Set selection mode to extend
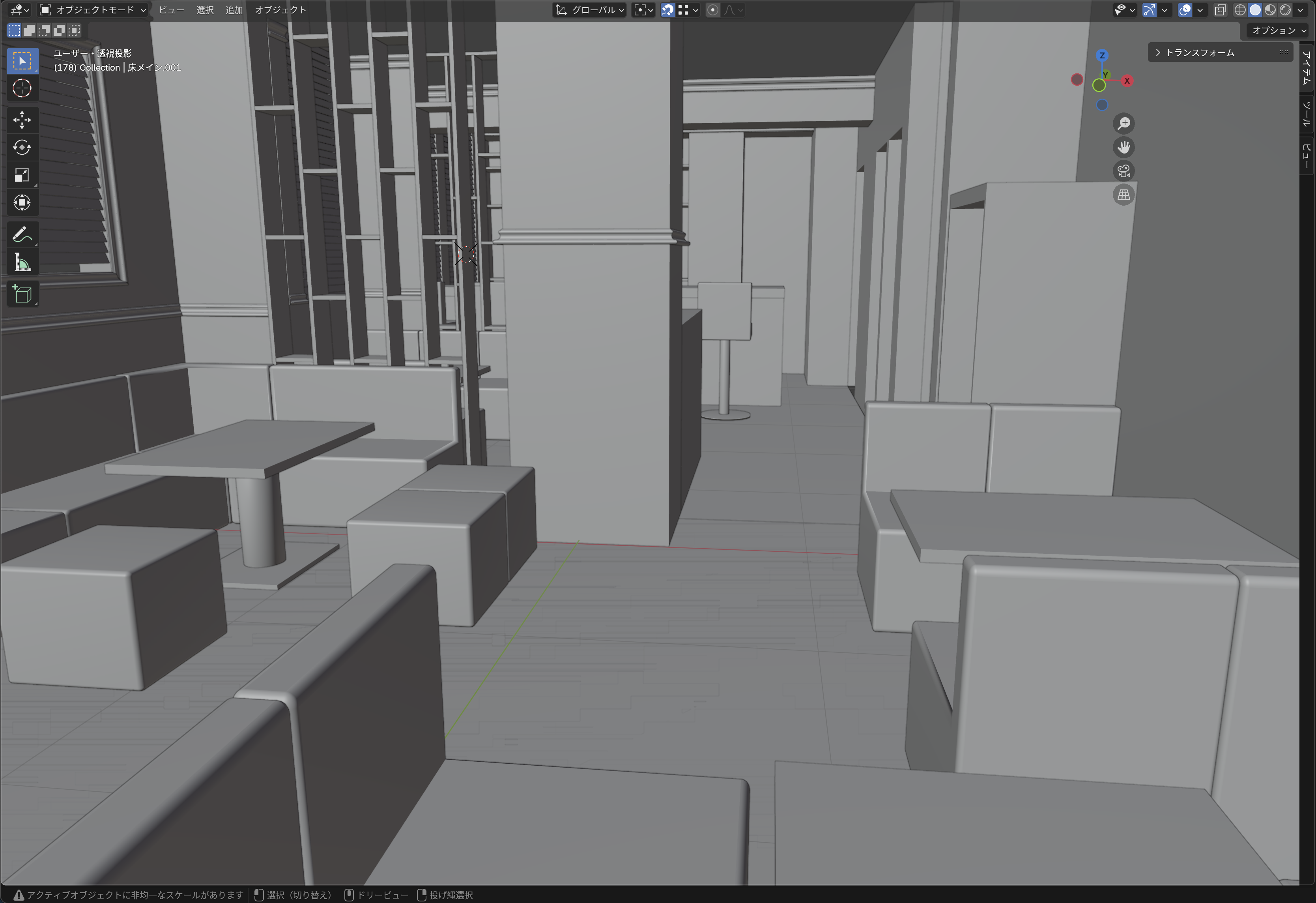 (29, 30)
